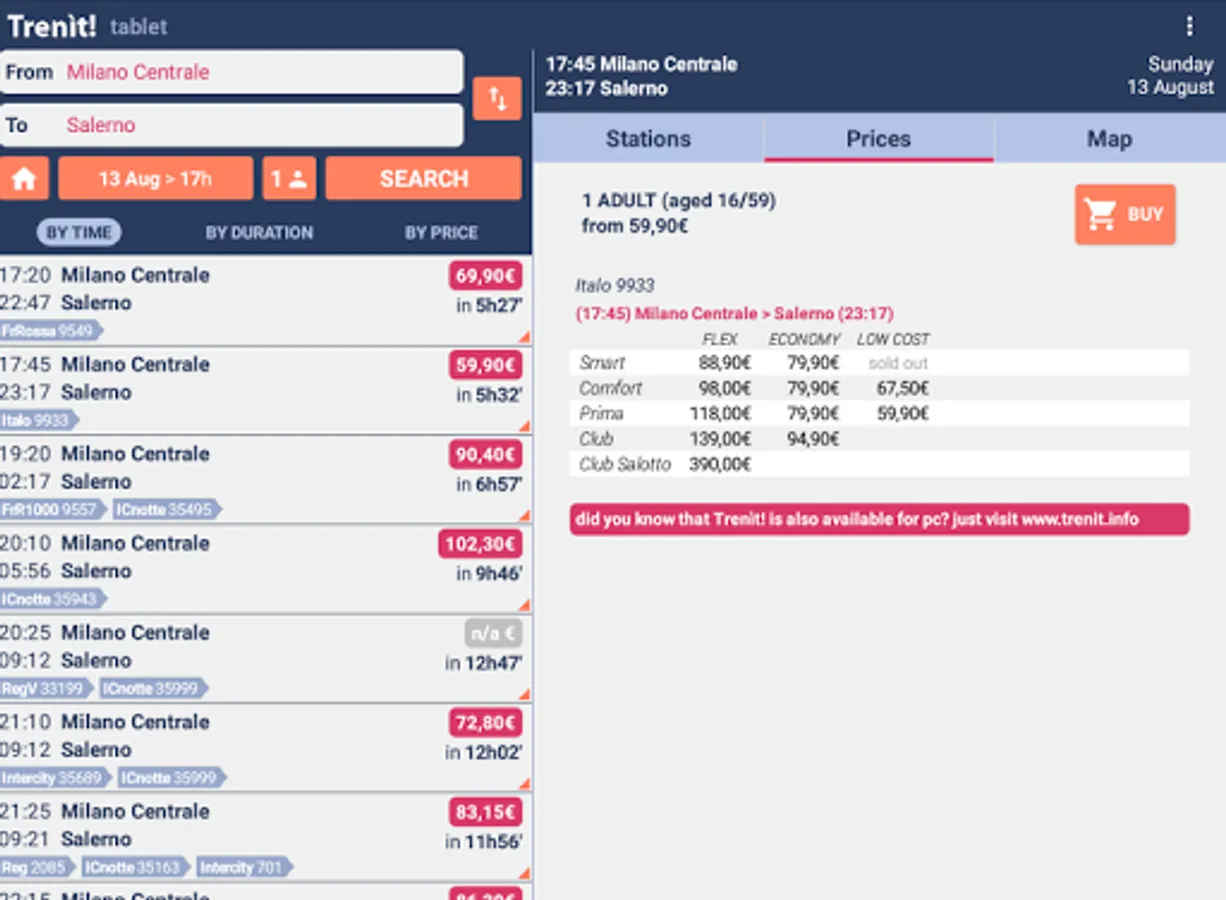Click the Italo 9933 heading in prices
This screenshot has width=1226, height=900.
pos(615,286)
